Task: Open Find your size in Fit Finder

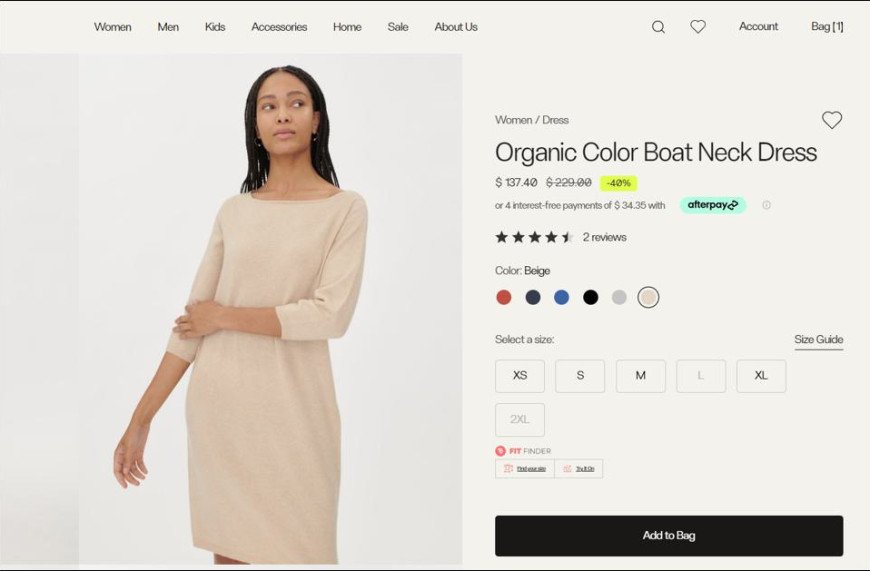Action: 525,469
